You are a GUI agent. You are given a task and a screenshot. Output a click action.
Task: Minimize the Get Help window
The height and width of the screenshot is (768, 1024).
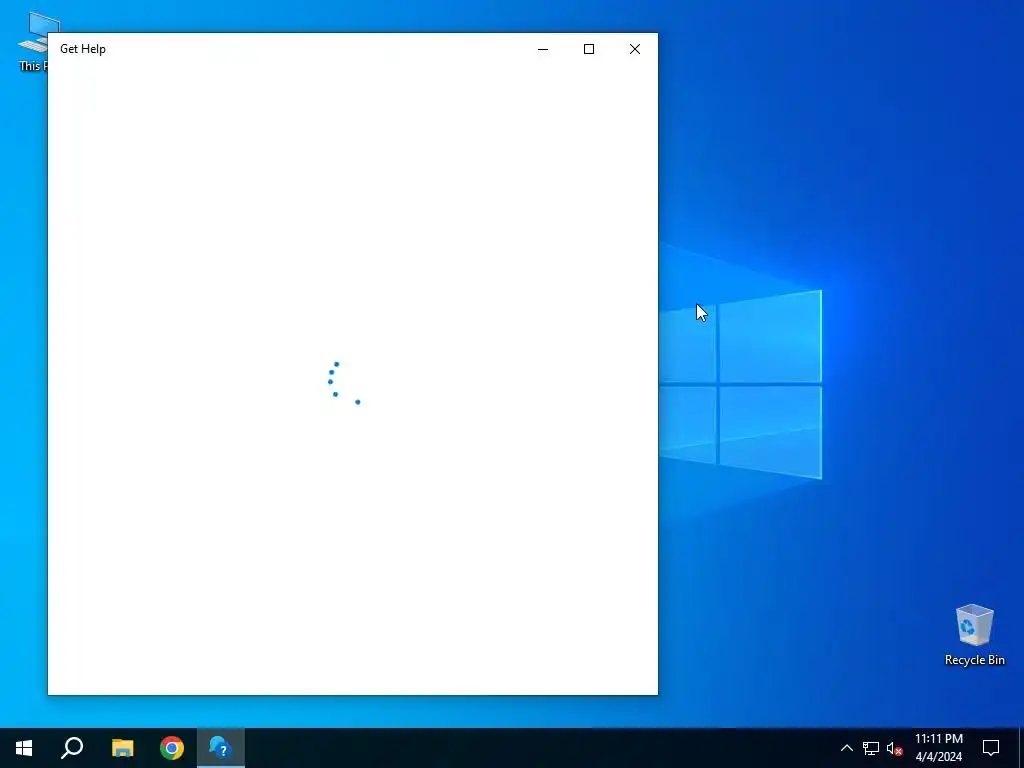tap(543, 49)
